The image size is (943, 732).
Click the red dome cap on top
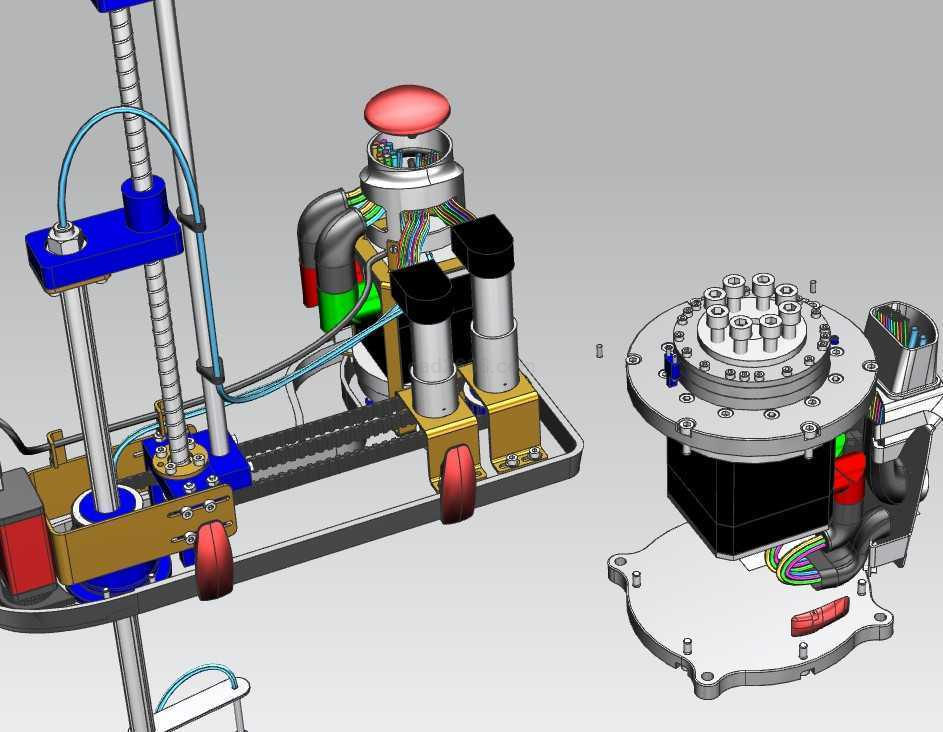tap(409, 108)
